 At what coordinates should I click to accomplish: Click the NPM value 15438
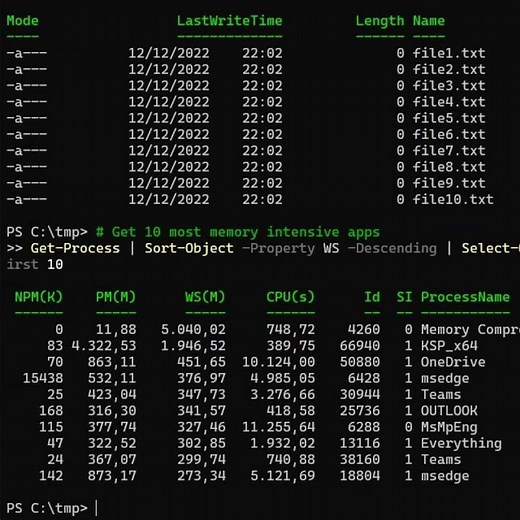point(43,378)
